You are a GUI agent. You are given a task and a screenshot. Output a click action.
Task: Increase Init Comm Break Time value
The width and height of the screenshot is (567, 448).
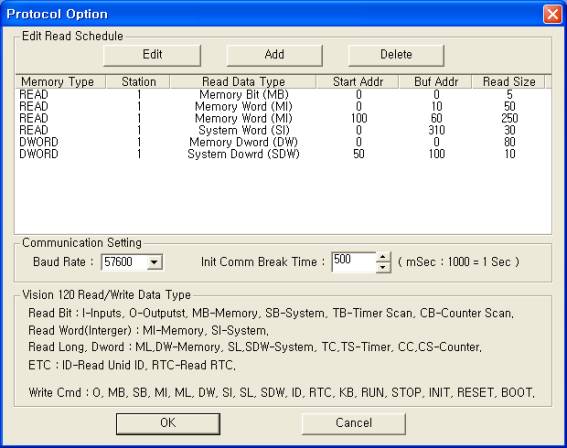383,257
